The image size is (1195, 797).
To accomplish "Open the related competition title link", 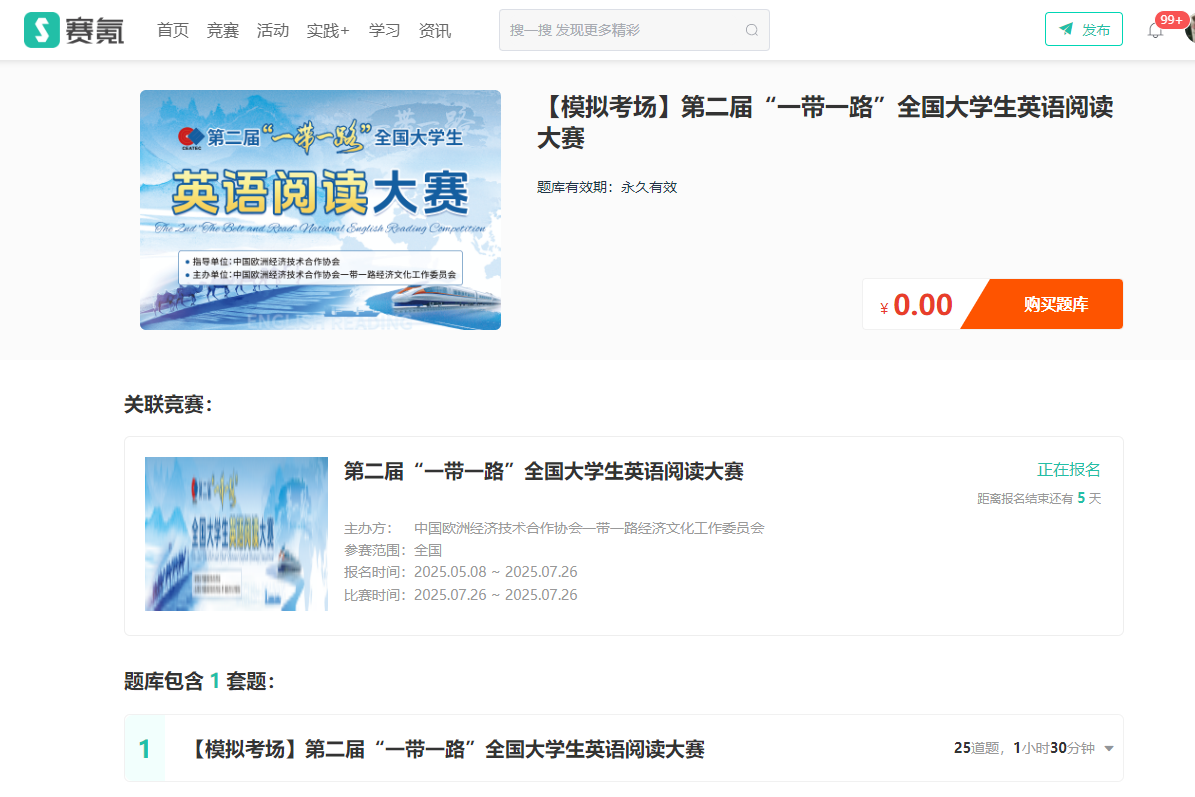I will (543, 471).
